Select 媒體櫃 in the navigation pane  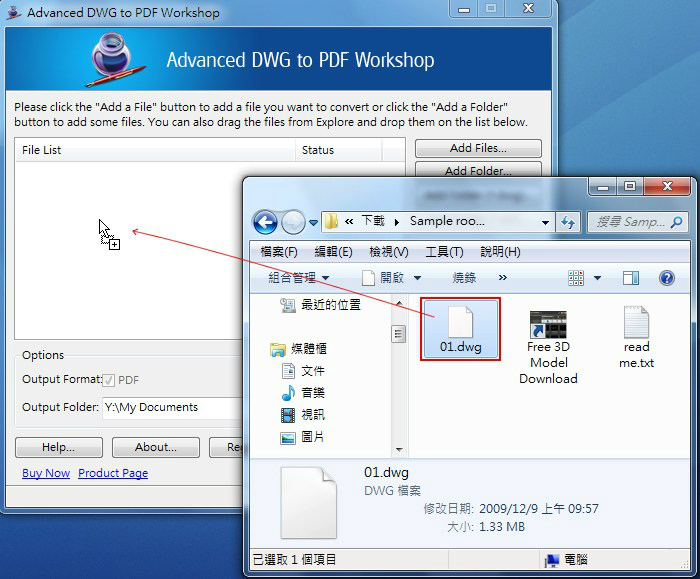click(x=298, y=349)
